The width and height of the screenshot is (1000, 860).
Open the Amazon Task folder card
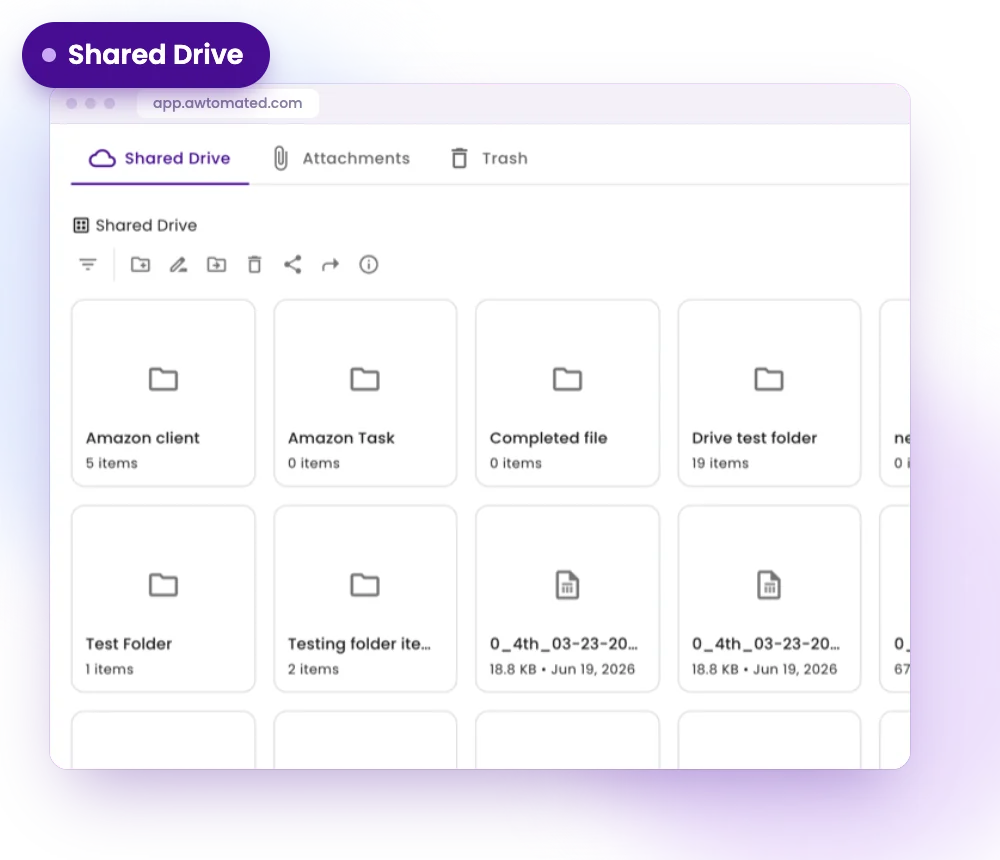click(x=365, y=393)
